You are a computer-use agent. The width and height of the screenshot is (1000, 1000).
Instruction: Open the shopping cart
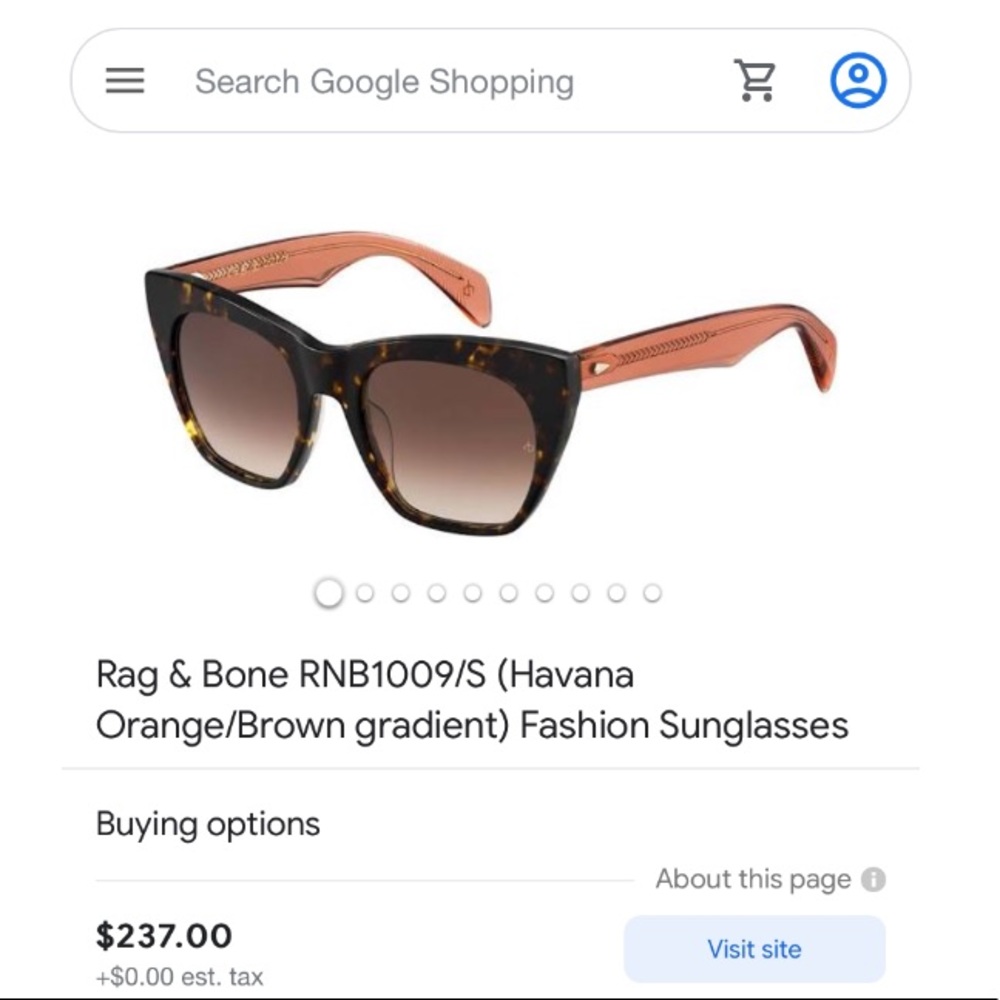(756, 79)
